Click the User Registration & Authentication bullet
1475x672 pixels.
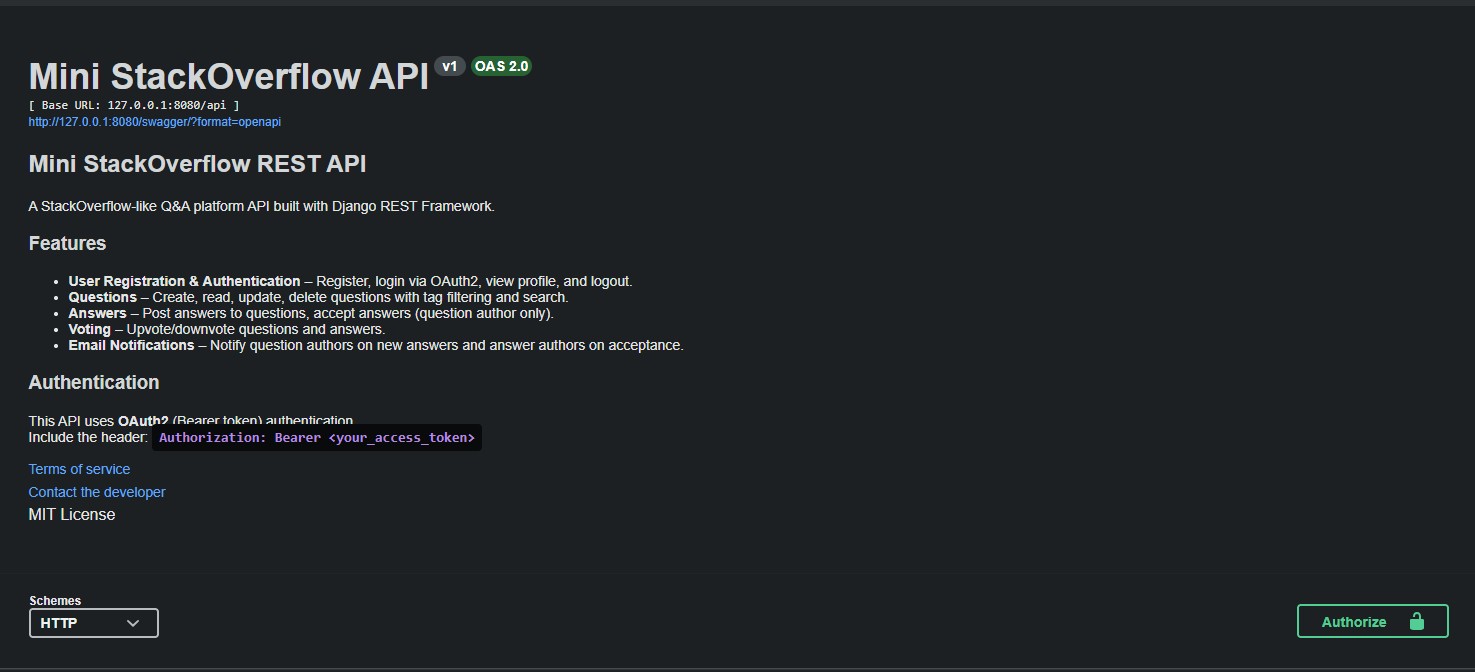pos(350,281)
